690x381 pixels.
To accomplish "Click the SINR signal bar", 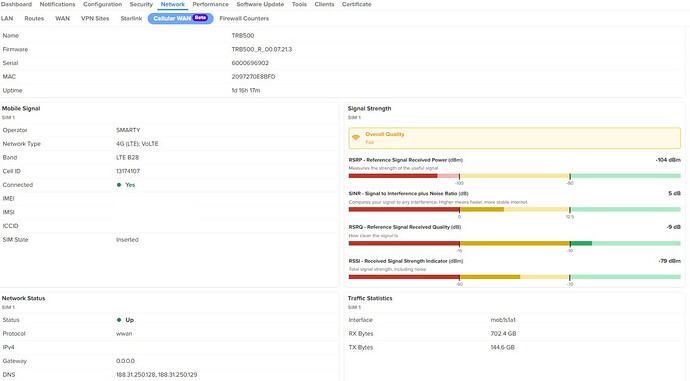I will (514, 209).
